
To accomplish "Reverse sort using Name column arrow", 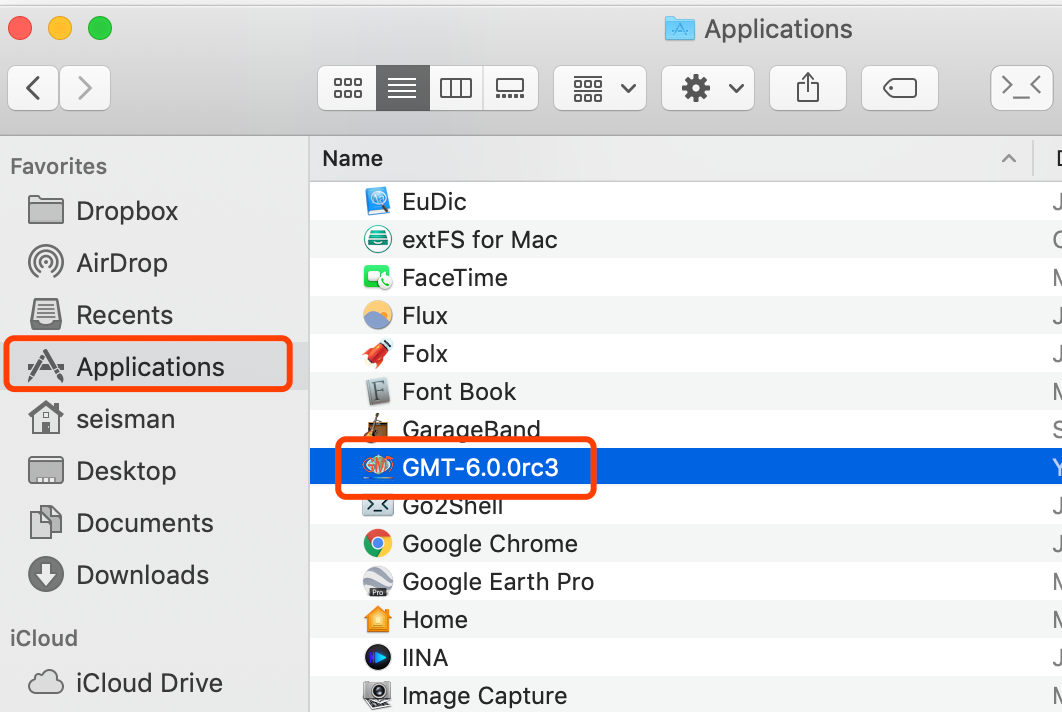I will [x=1009, y=158].
